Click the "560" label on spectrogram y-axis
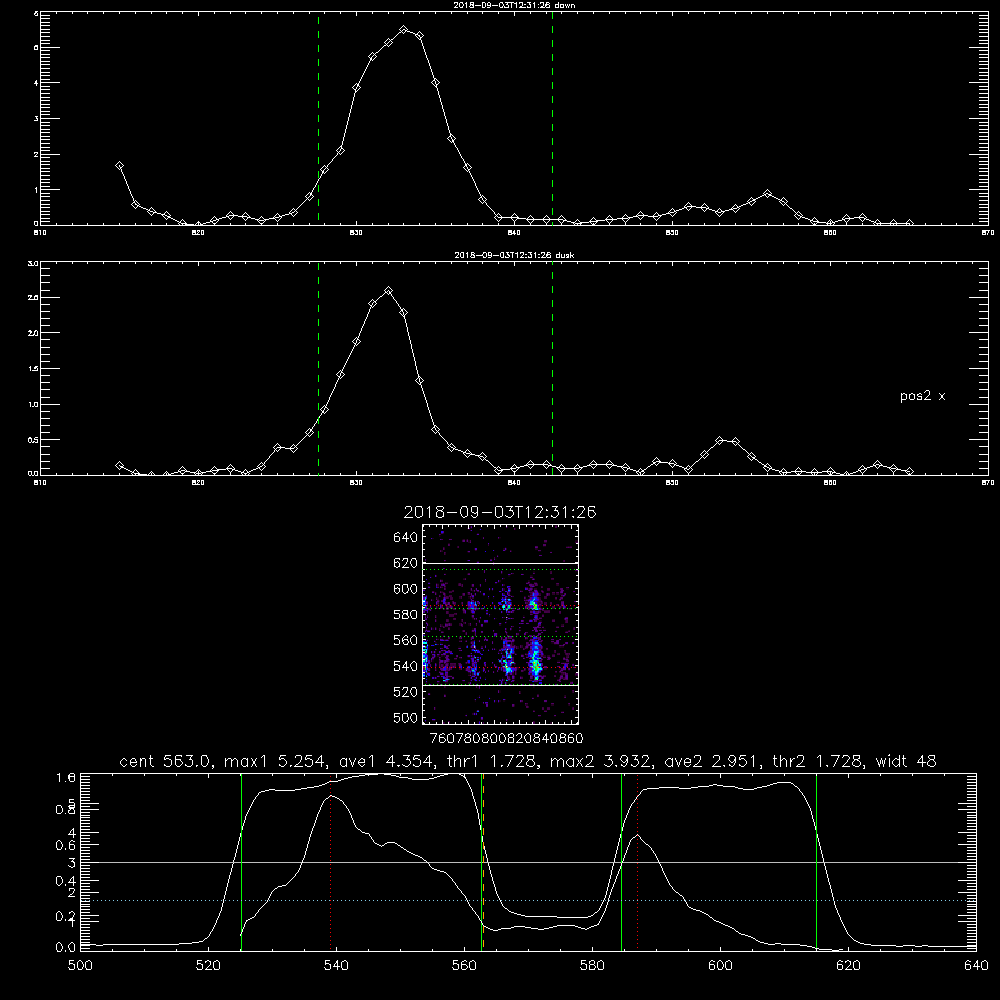Screen dimensions: 1000x1000 (406, 640)
